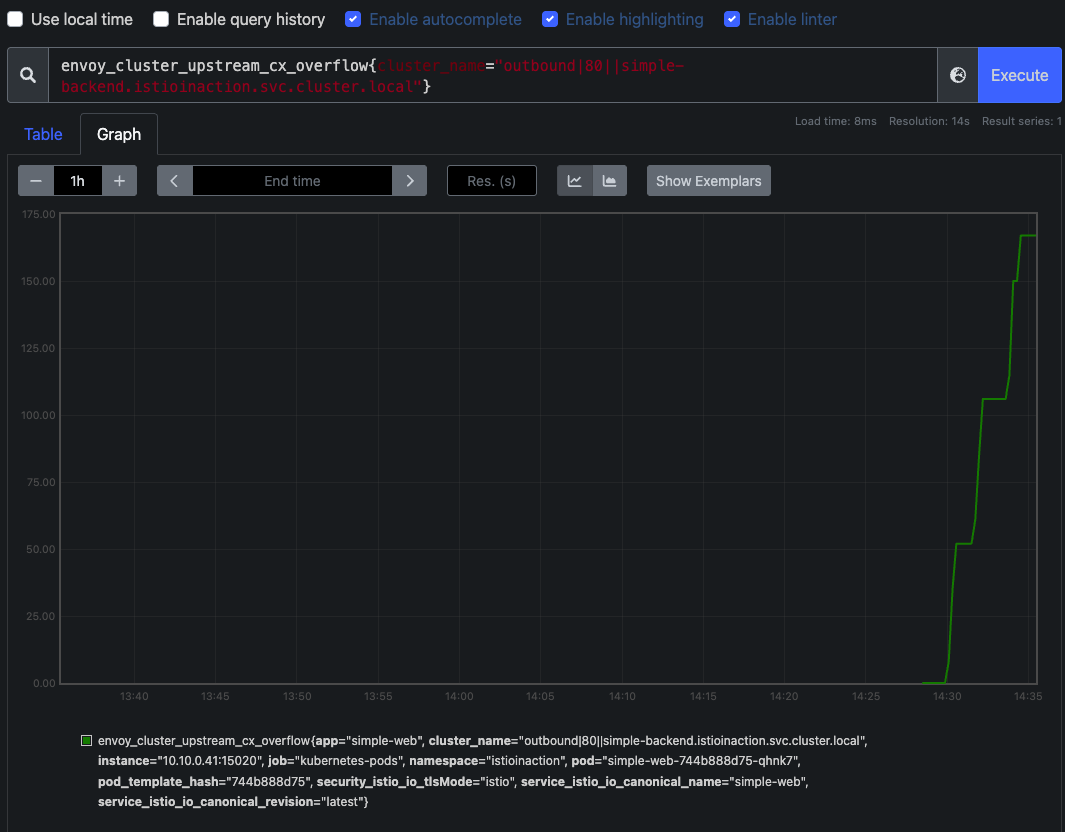Click the 13:40 x-axis label
This screenshot has height=832, width=1065.
pyautogui.click(x=134, y=696)
